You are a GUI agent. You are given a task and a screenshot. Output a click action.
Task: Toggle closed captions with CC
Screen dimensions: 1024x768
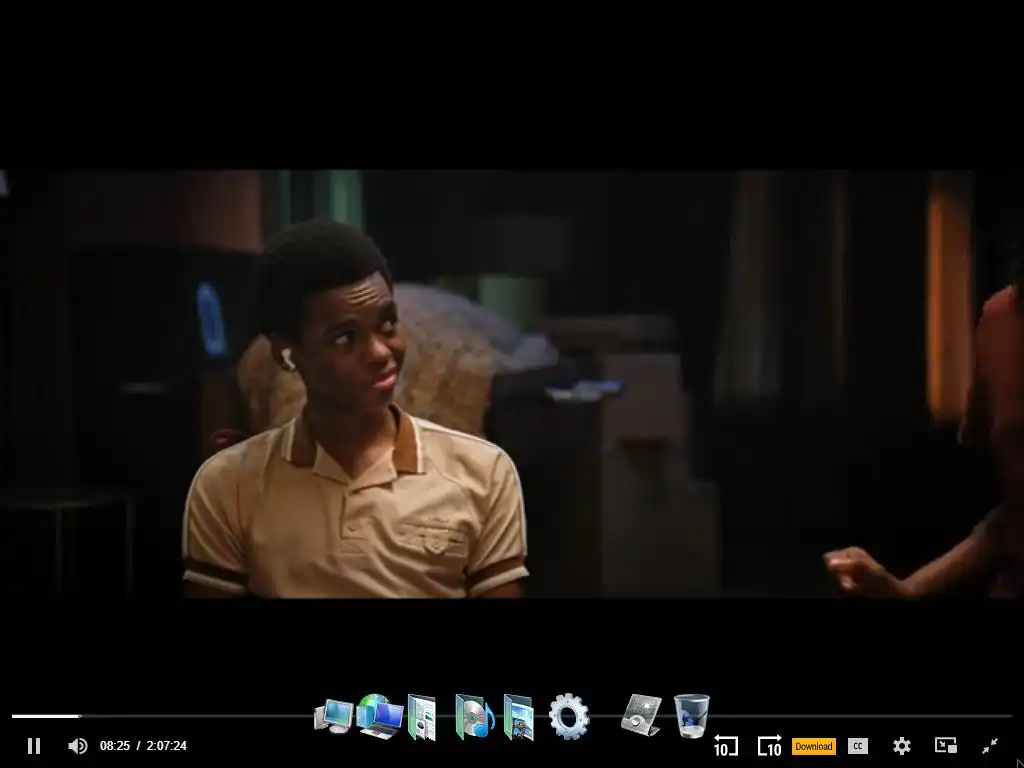pos(858,746)
